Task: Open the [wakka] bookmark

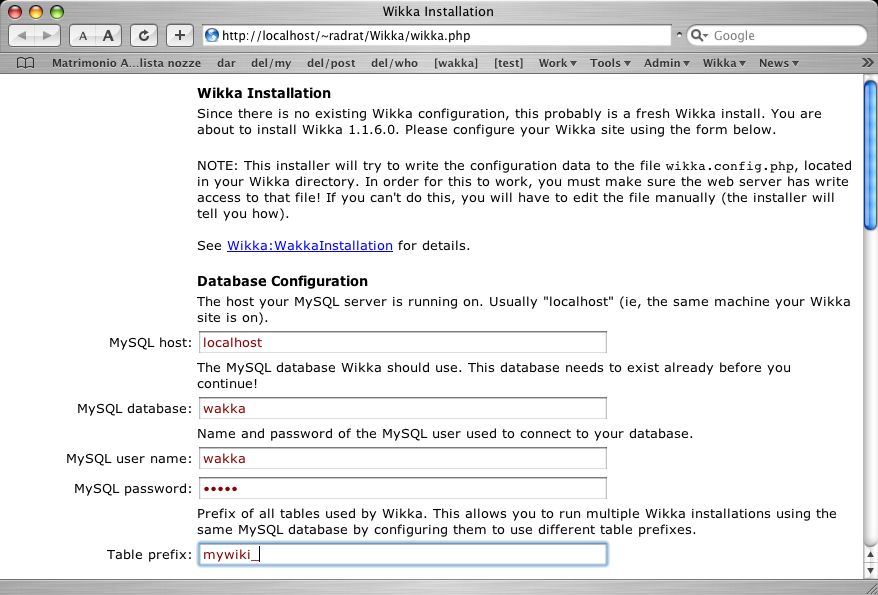Action: tap(456, 63)
